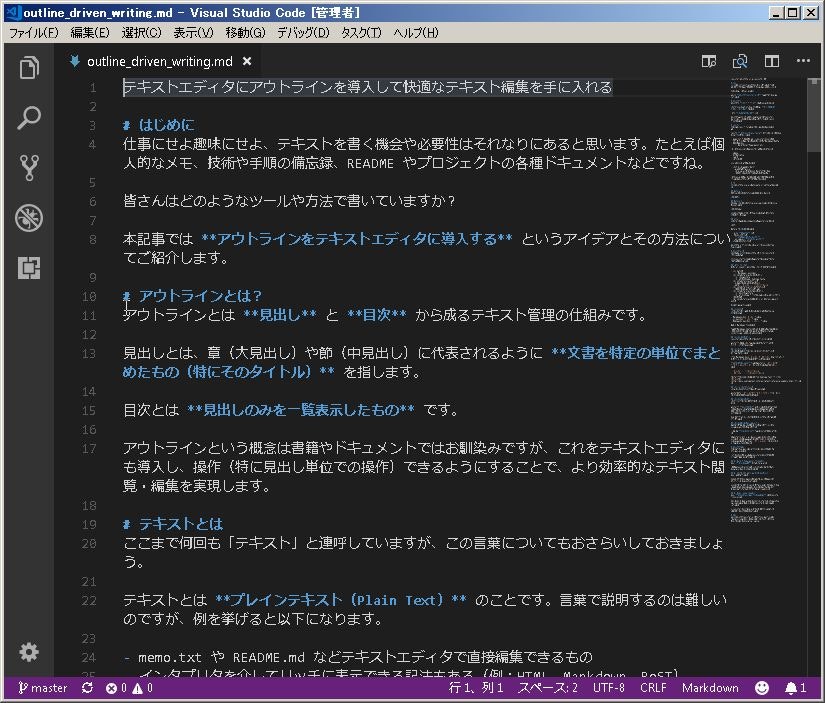Image resolution: width=825 pixels, height=703 pixels.
Task: Synchronize changes with the remote
Action: [x=86, y=688]
